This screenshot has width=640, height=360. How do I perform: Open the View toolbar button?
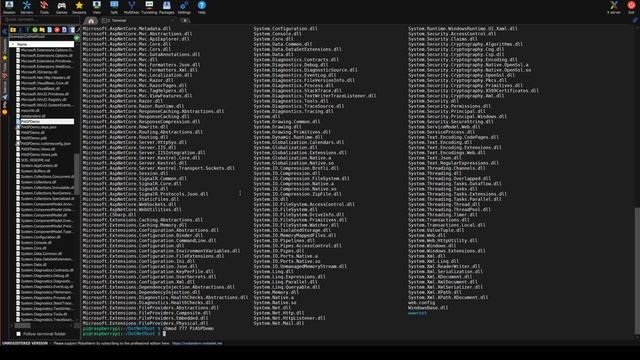coord(97,7)
